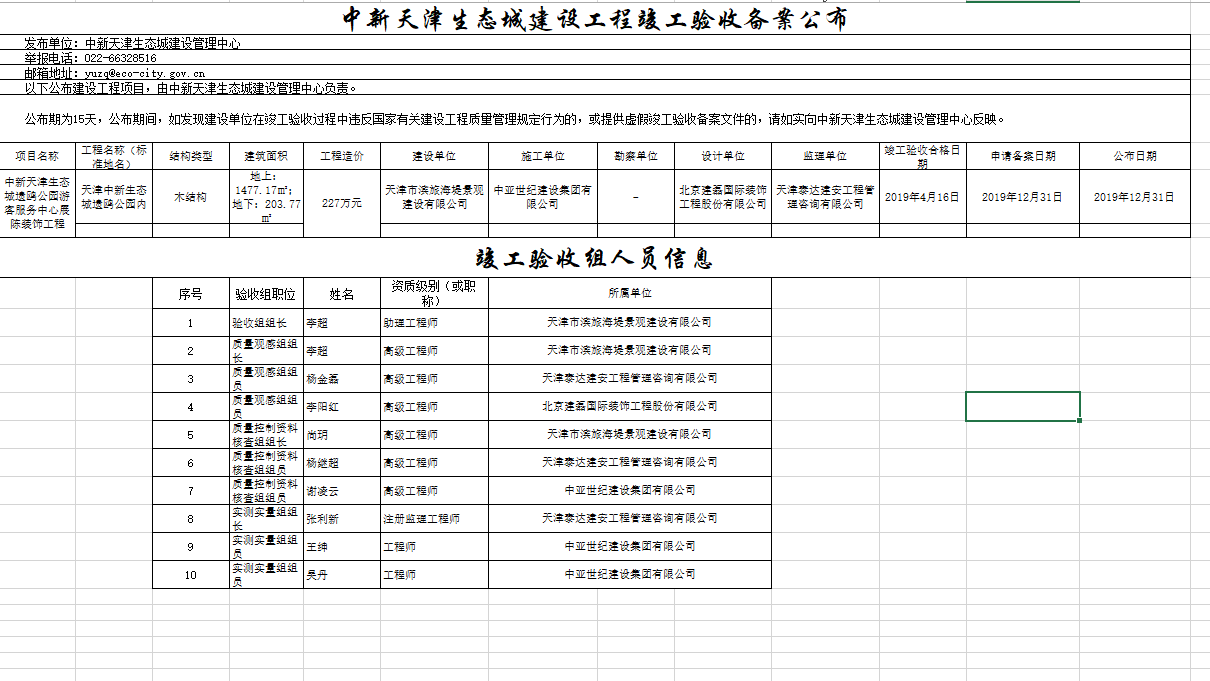Screen dimensions: 1210x681
Task: Select the name 李阳红
Action: 342,407
